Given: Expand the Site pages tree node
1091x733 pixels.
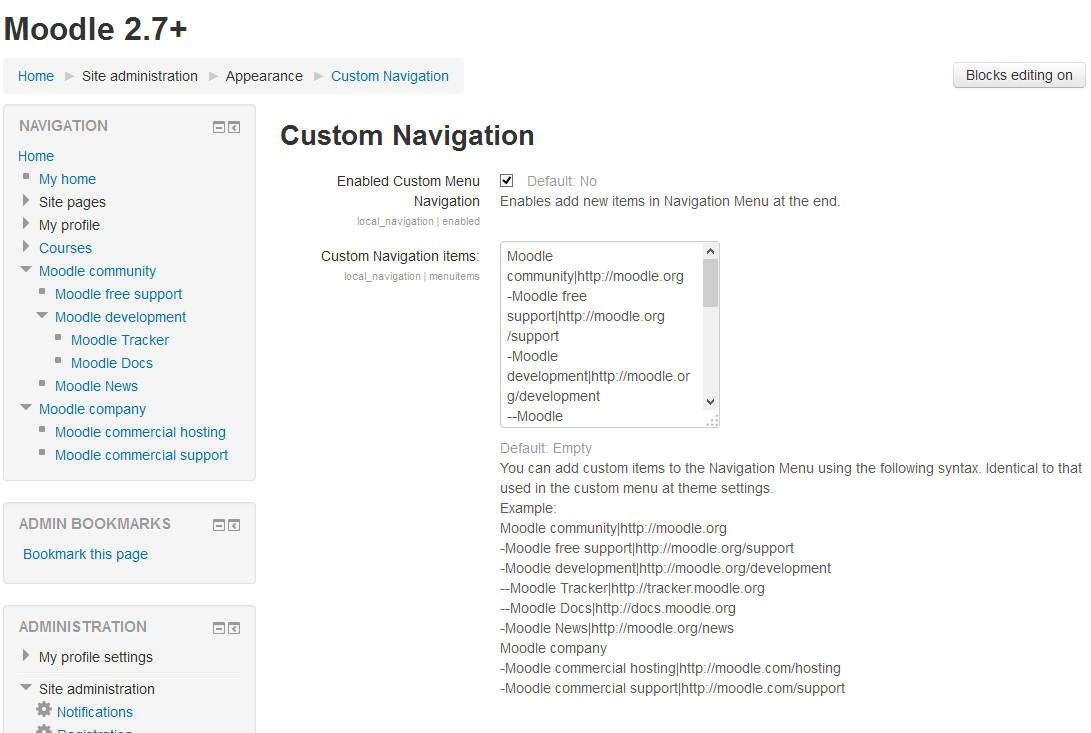Looking at the screenshot, I should (x=26, y=201).
